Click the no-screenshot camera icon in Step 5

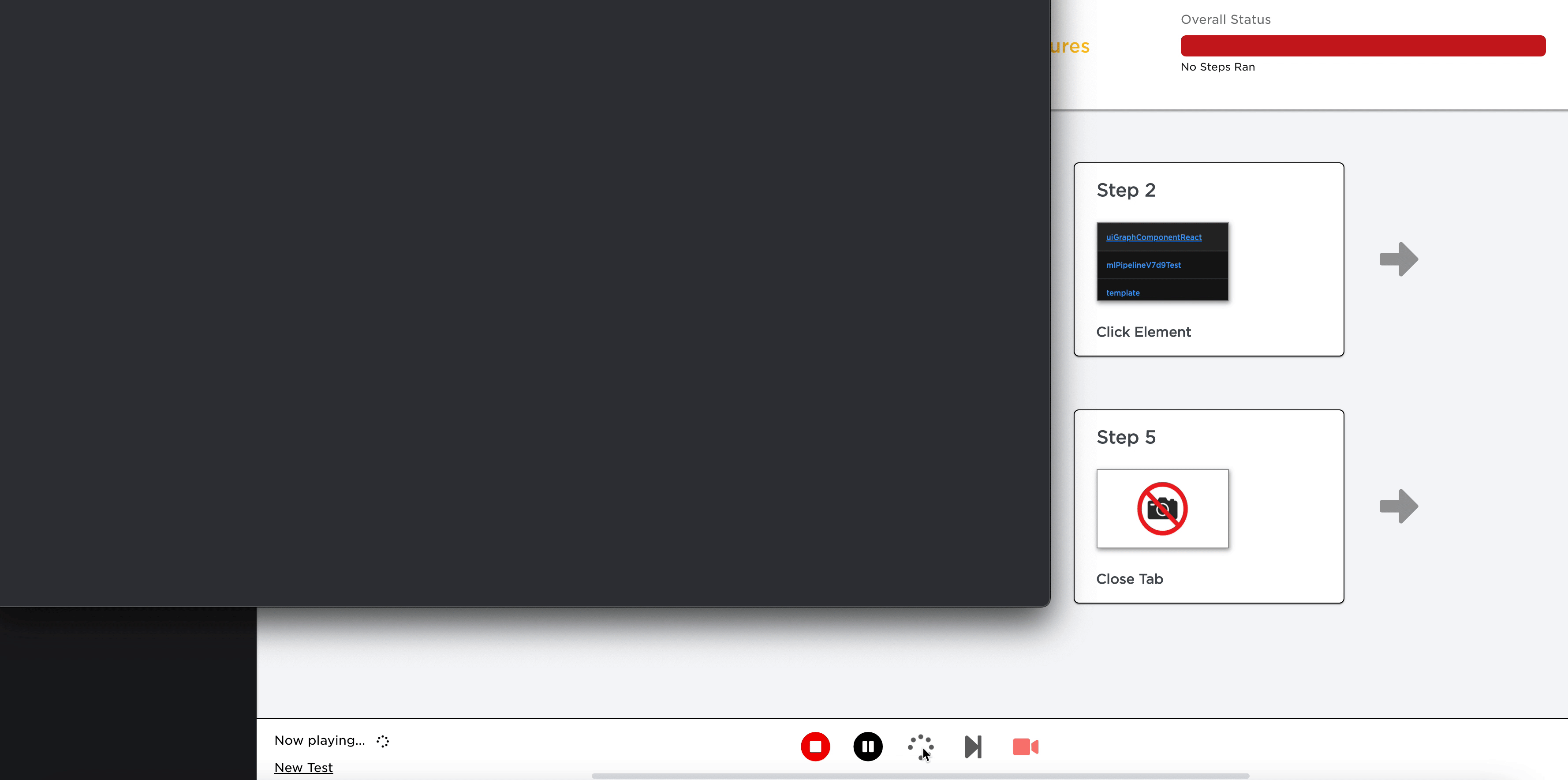point(1162,508)
